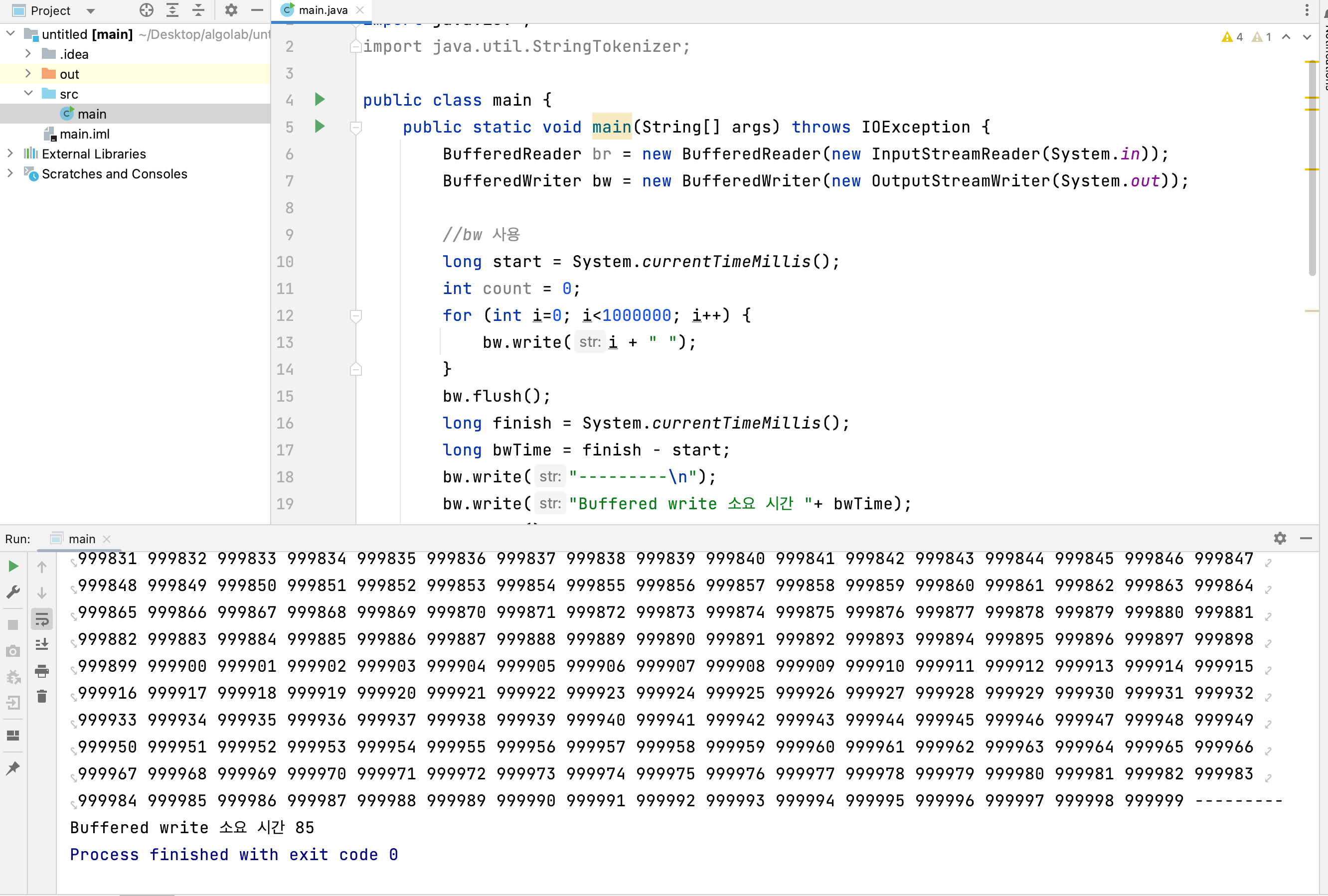This screenshot has height=896, width=1328.
Task: Expand all items in Project panel
Action: point(172,10)
